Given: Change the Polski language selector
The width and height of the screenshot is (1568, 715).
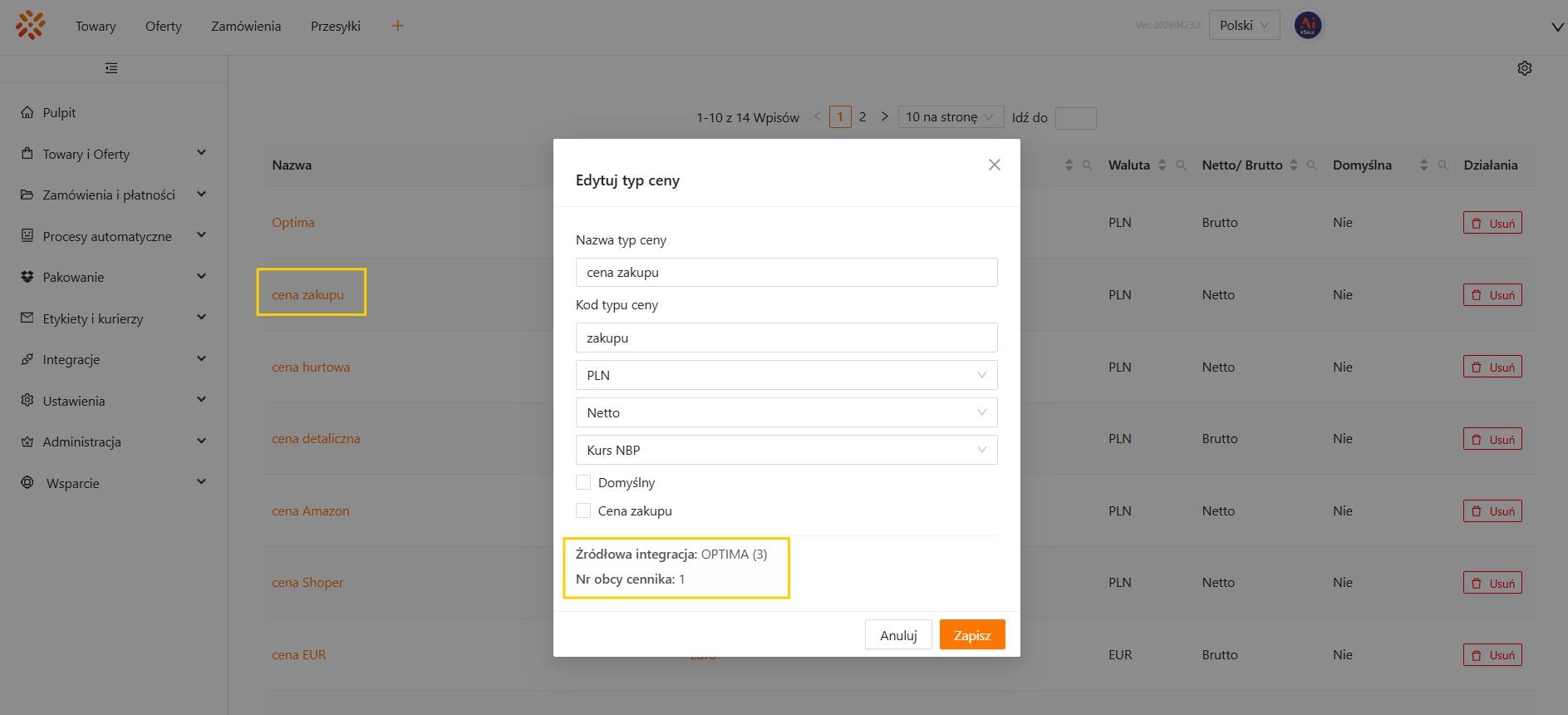Looking at the screenshot, I should tap(1243, 25).
